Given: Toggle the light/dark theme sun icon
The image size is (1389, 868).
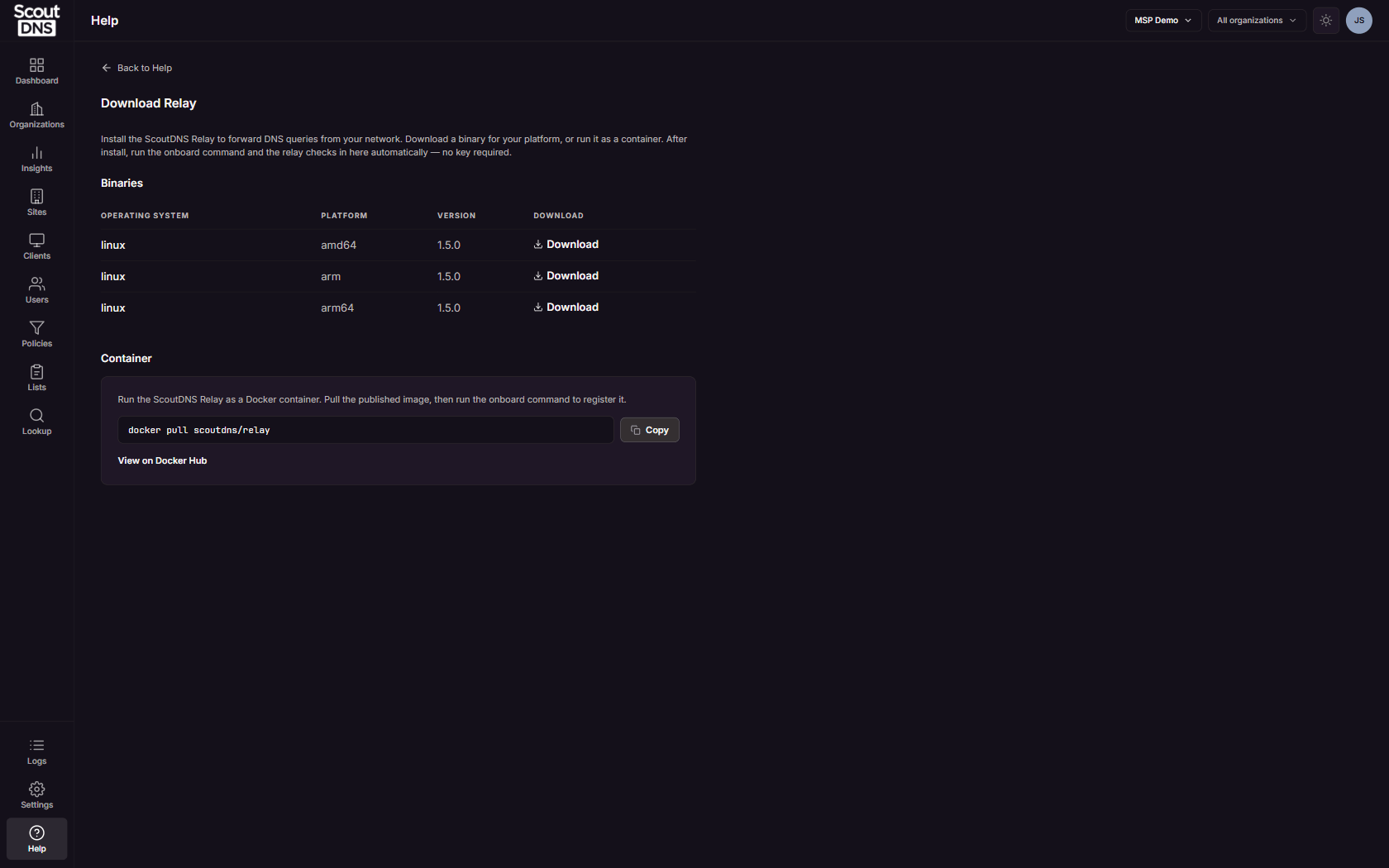Looking at the screenshot, I should pos(1325,21).
